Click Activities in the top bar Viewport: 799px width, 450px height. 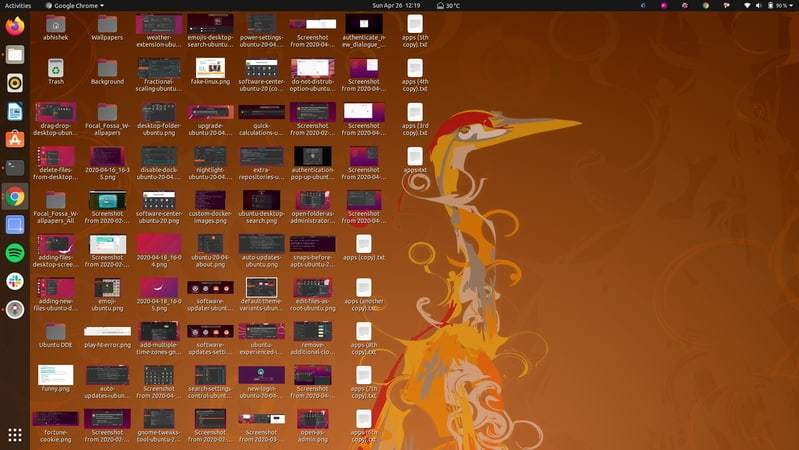click(18, 6)
